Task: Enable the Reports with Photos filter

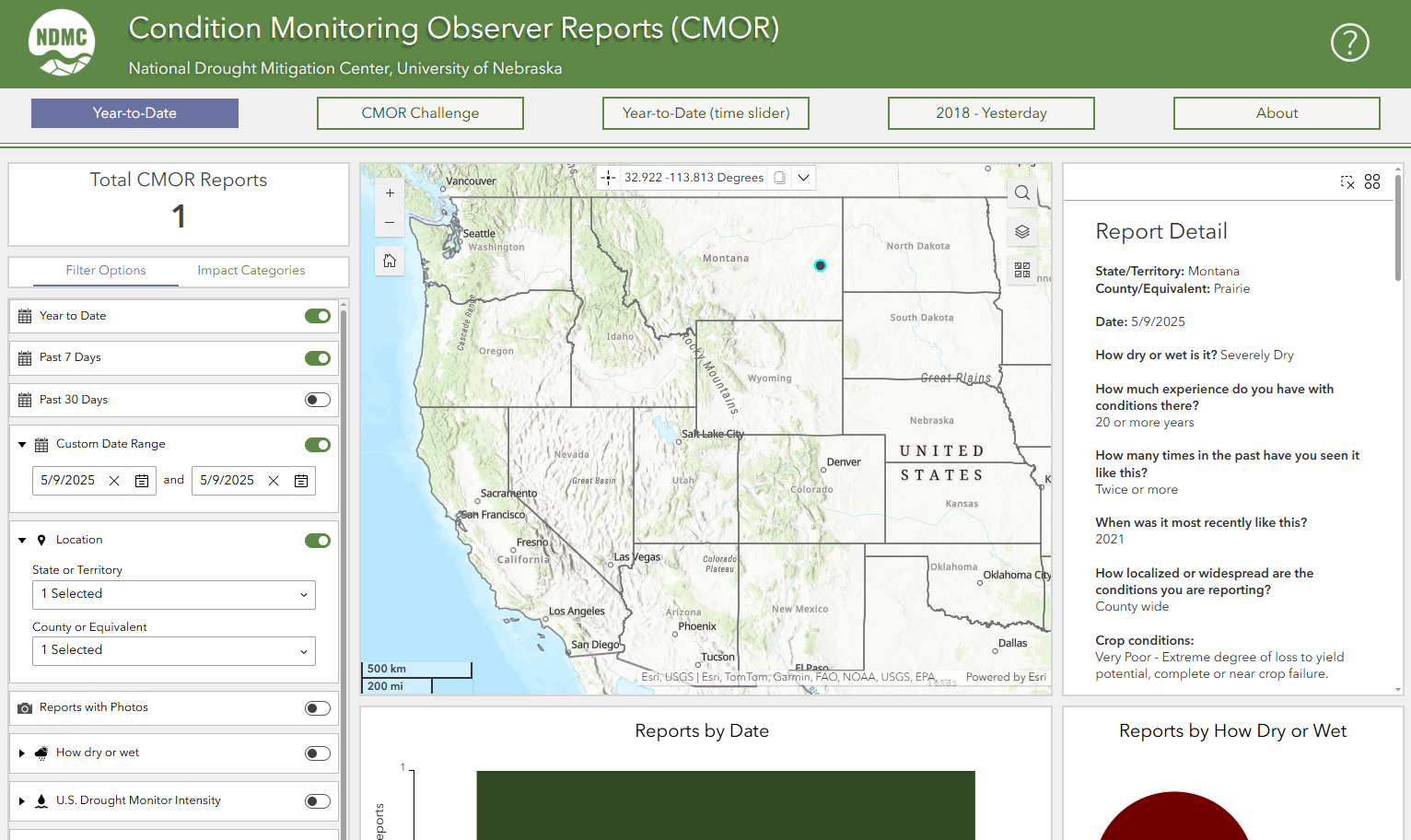Action: [318, 708]
